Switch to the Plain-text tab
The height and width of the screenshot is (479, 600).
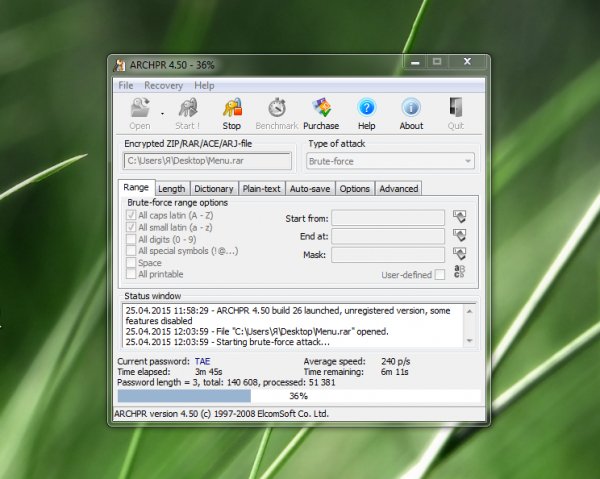262,189
